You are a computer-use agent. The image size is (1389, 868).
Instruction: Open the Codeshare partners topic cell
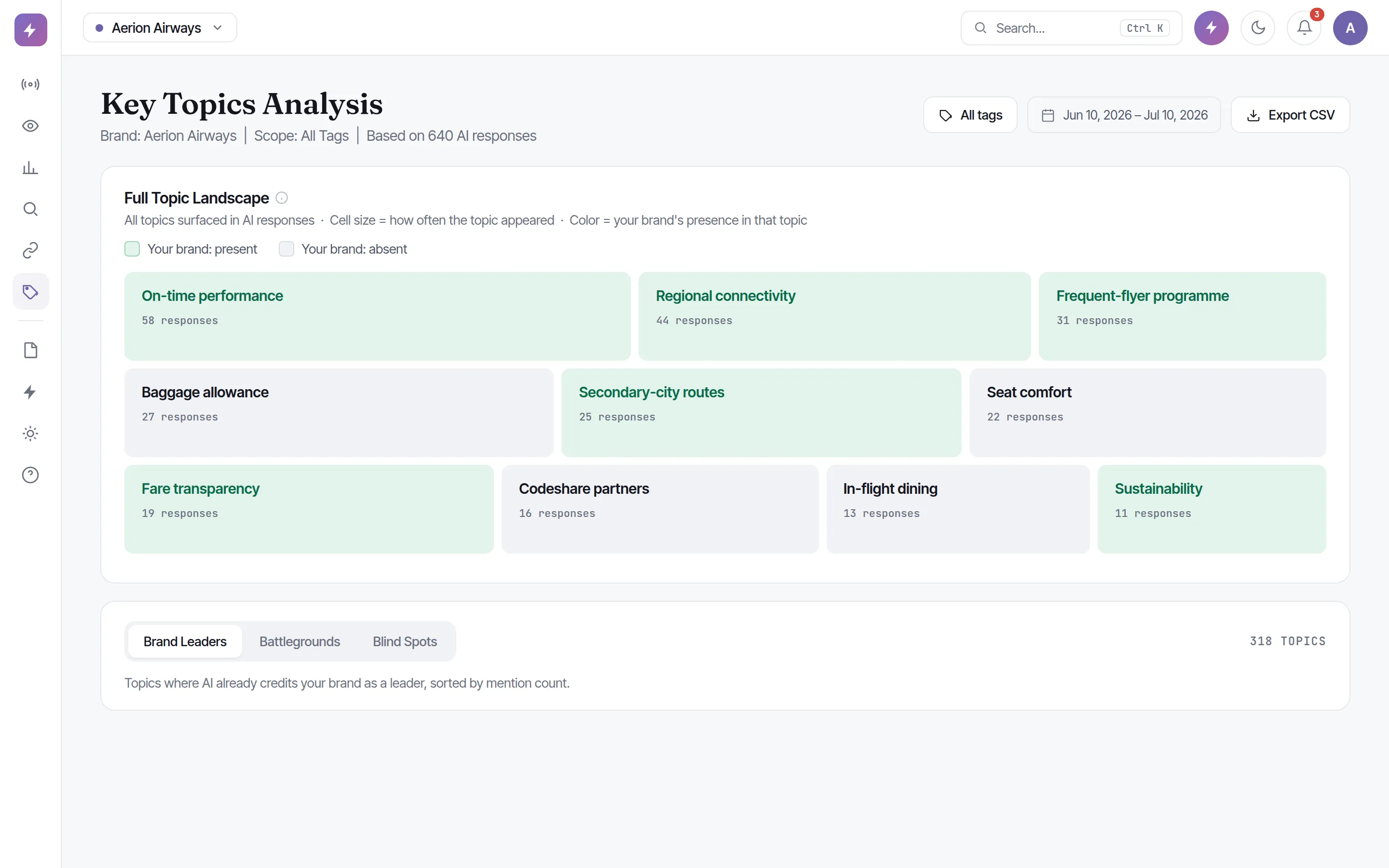tap(660, 509)
